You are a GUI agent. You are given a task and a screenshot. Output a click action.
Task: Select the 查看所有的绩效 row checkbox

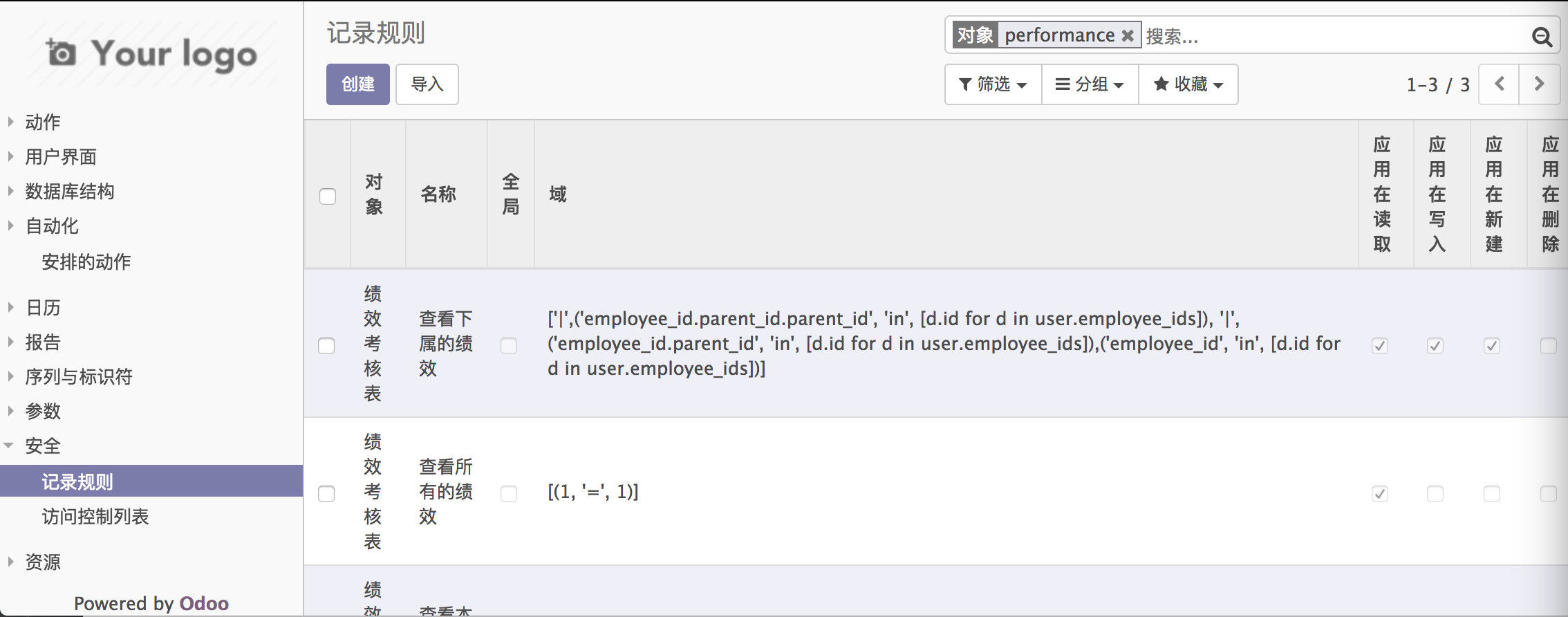326,493
